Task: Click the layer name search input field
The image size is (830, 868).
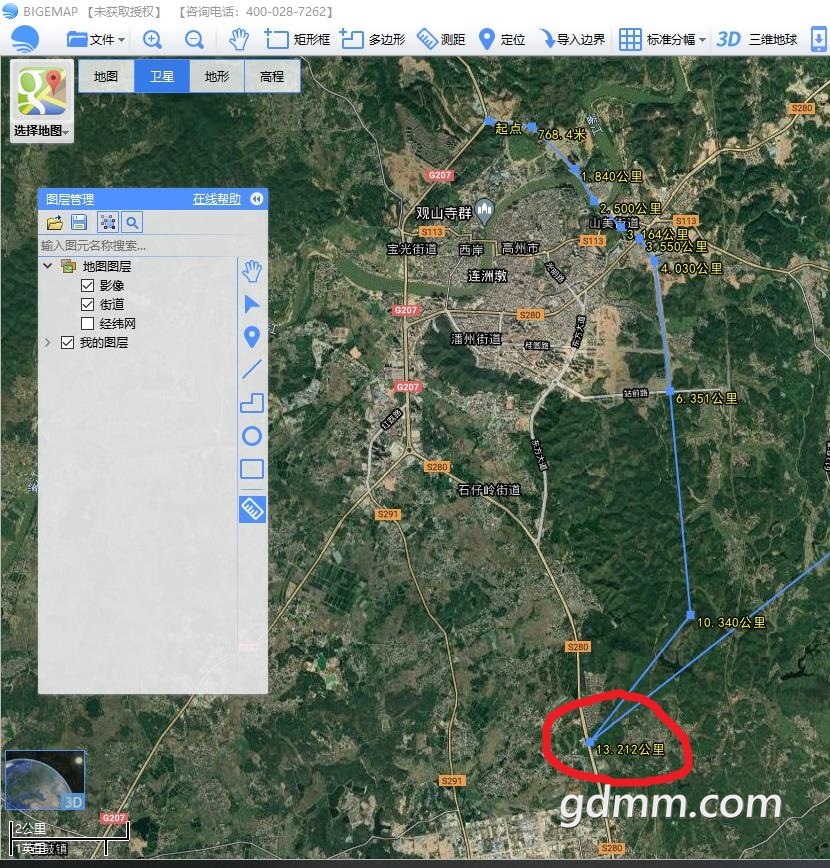Action: (138, 245)
